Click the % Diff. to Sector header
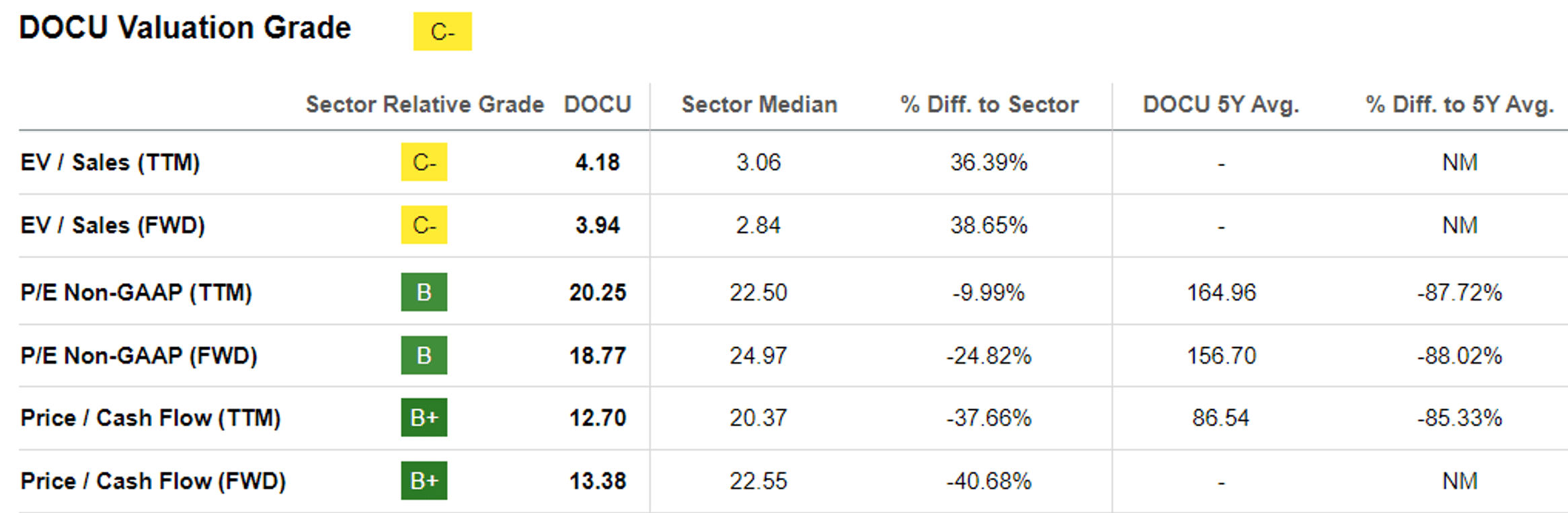This screenshot has height=513, width=1568. [x=989, y=104]
